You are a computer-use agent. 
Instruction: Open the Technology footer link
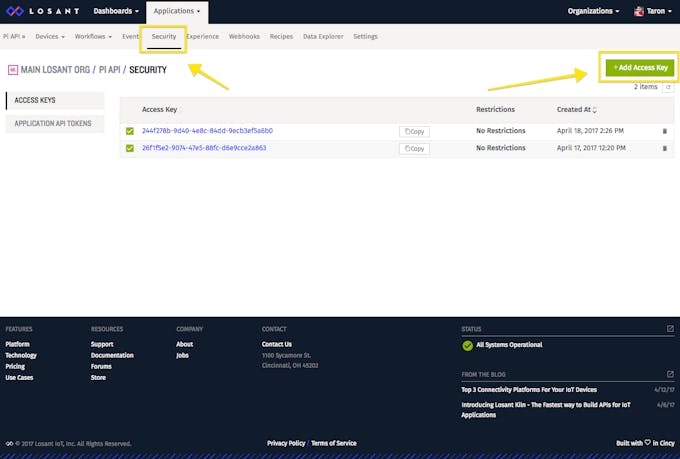pos(21,355)
